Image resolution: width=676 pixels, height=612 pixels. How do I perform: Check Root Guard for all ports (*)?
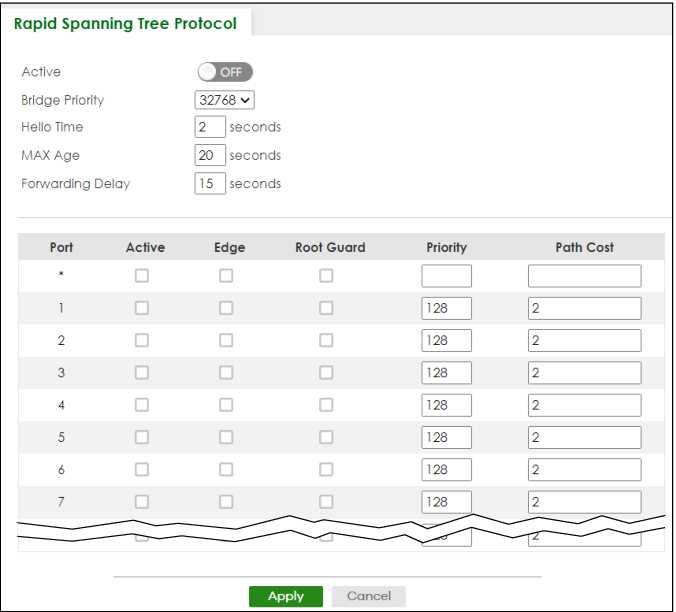(326, 276)
